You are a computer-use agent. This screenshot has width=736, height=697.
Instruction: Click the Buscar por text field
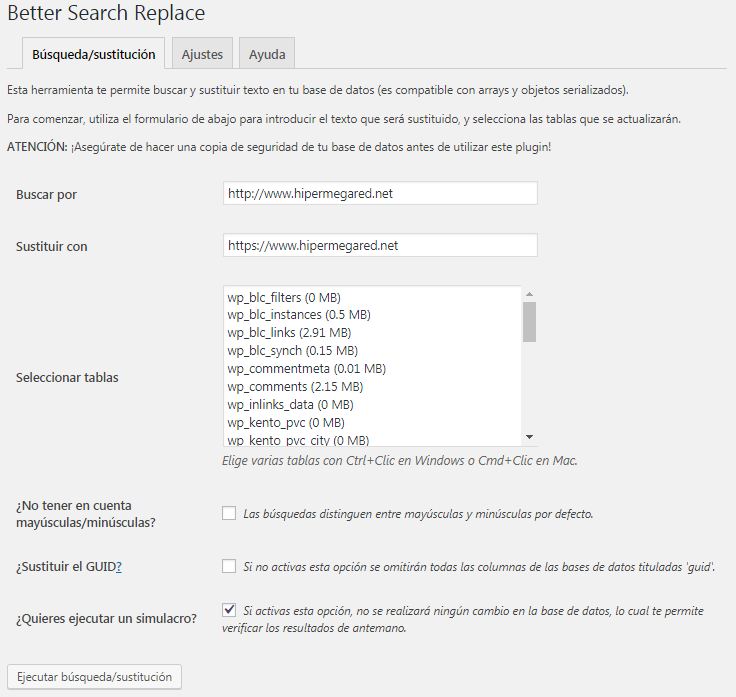[380, 193]
